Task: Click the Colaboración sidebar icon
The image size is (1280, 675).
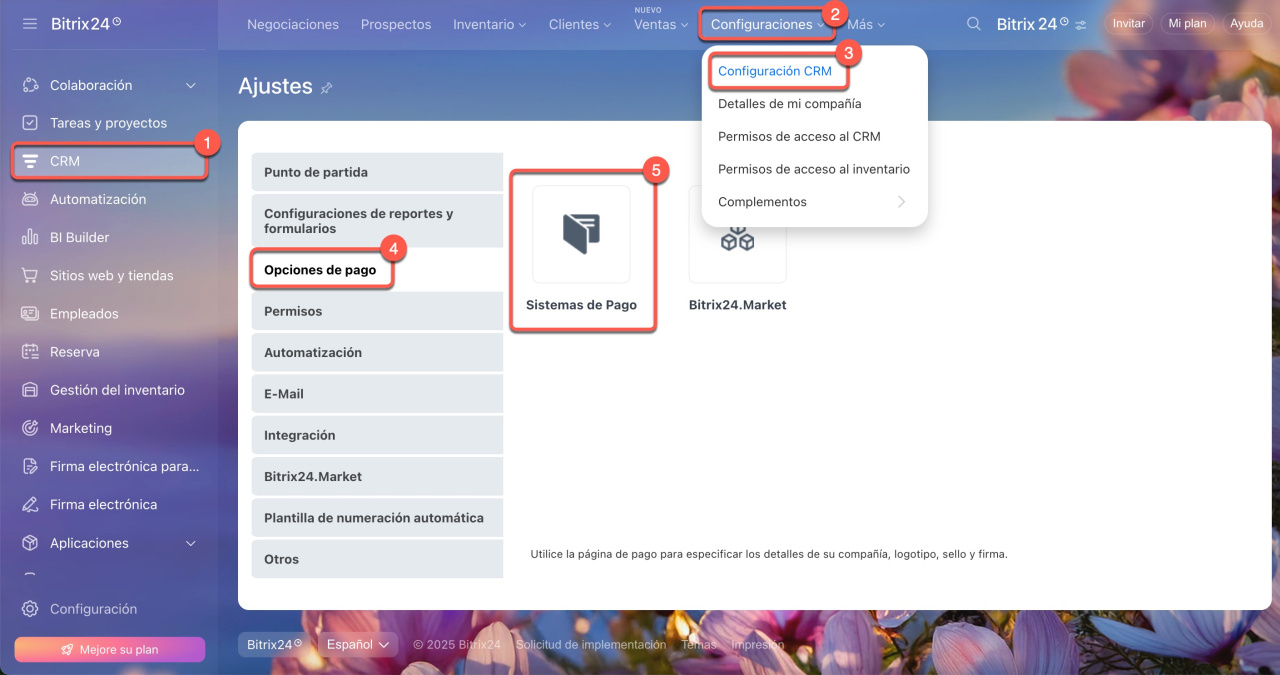Action: click(30, 86)
